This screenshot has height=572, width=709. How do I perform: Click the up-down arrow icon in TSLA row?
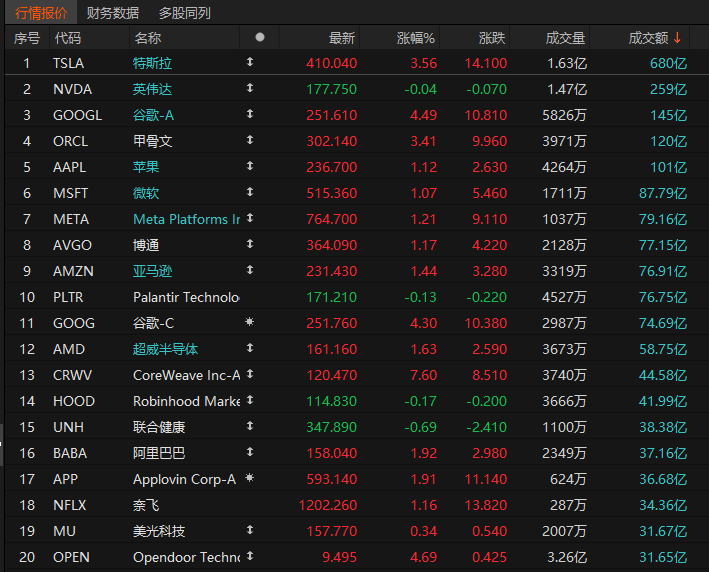pyautogui.click(x=250, y=62)
